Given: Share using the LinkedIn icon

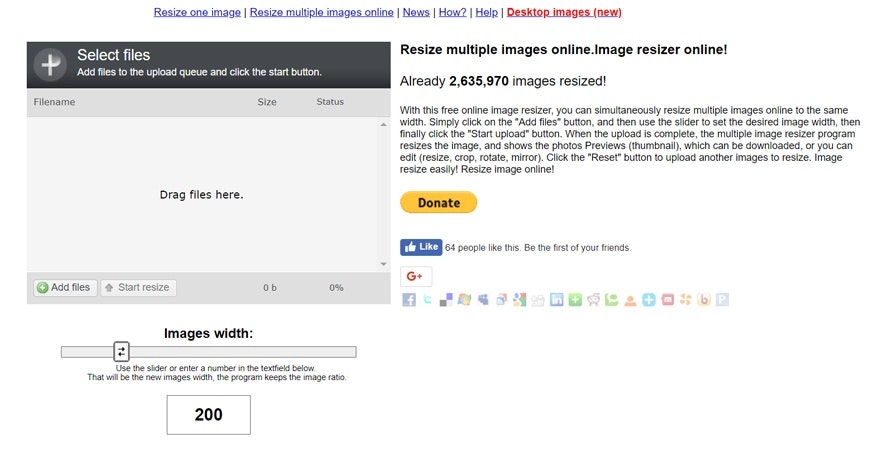Looking at the screenshot, I should [x=556, y=299].
